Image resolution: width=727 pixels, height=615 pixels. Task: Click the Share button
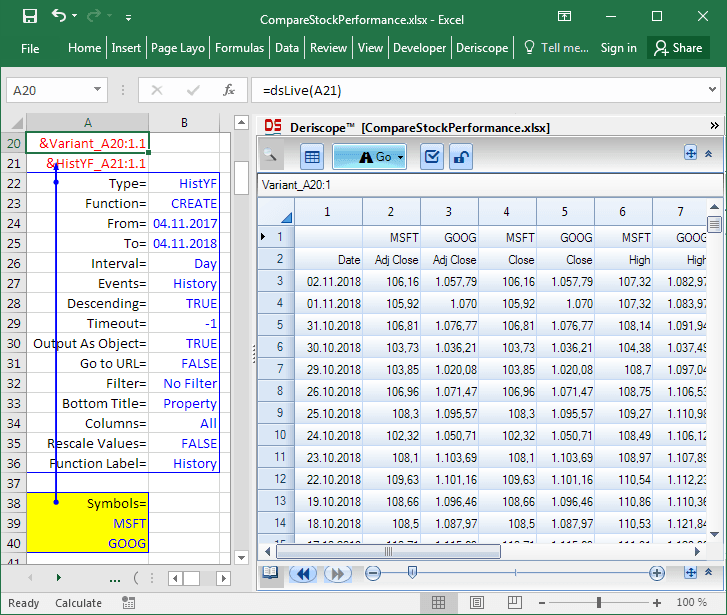pyautogui.click(x=677, y=47)
